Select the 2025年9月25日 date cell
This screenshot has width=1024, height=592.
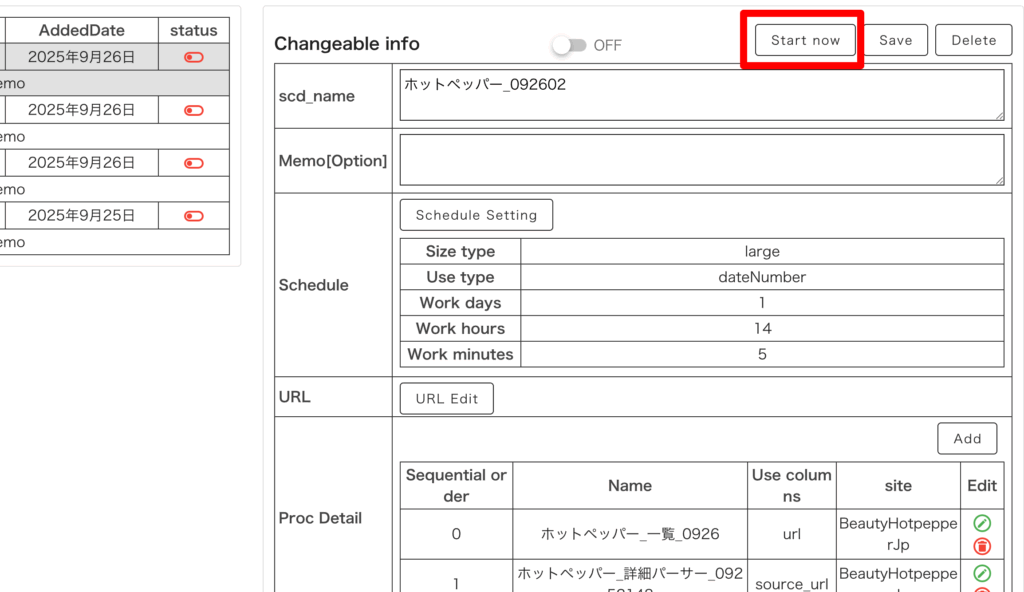[81, 216]
